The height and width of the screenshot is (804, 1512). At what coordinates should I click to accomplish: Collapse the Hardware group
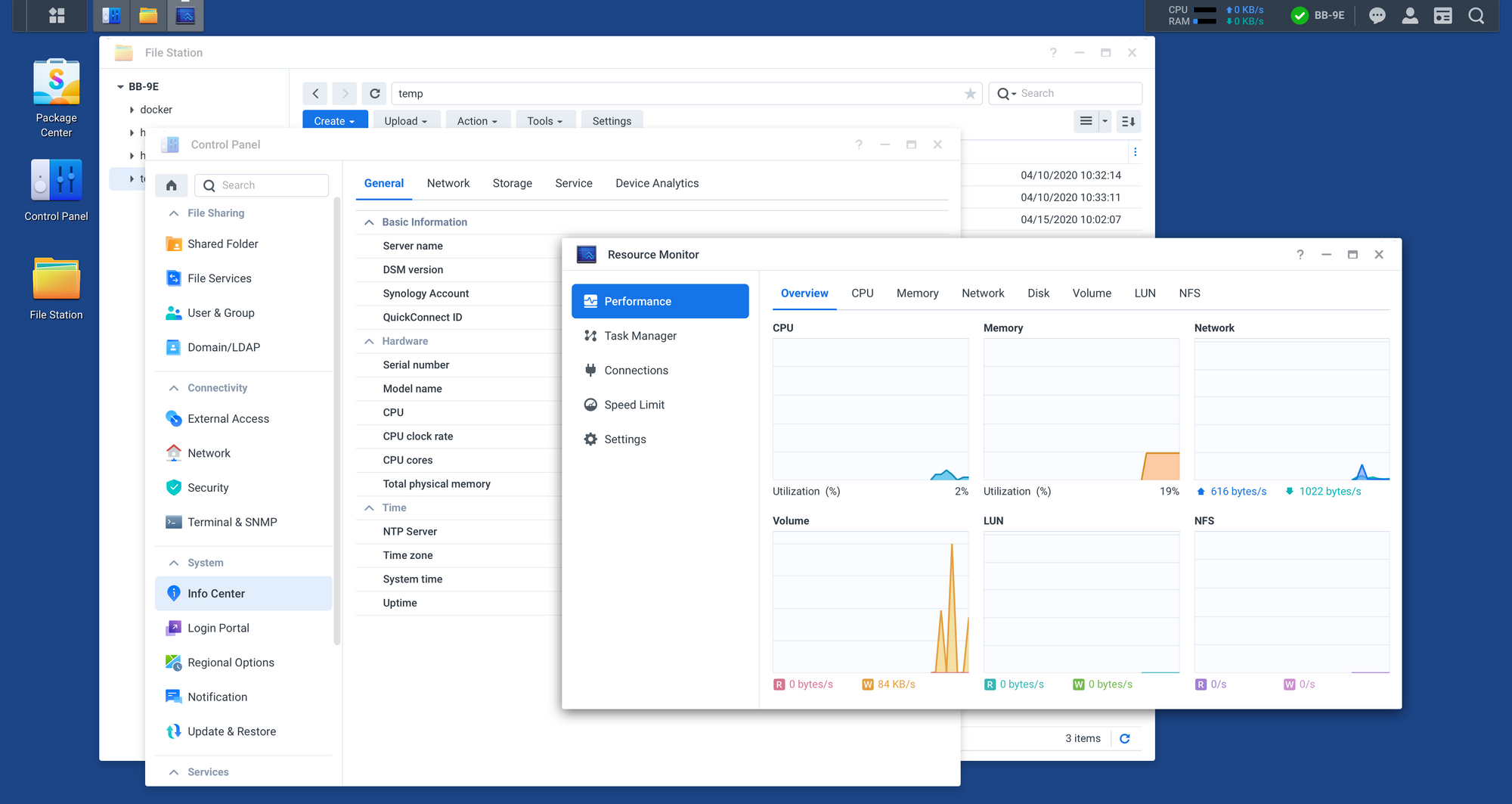369,341
